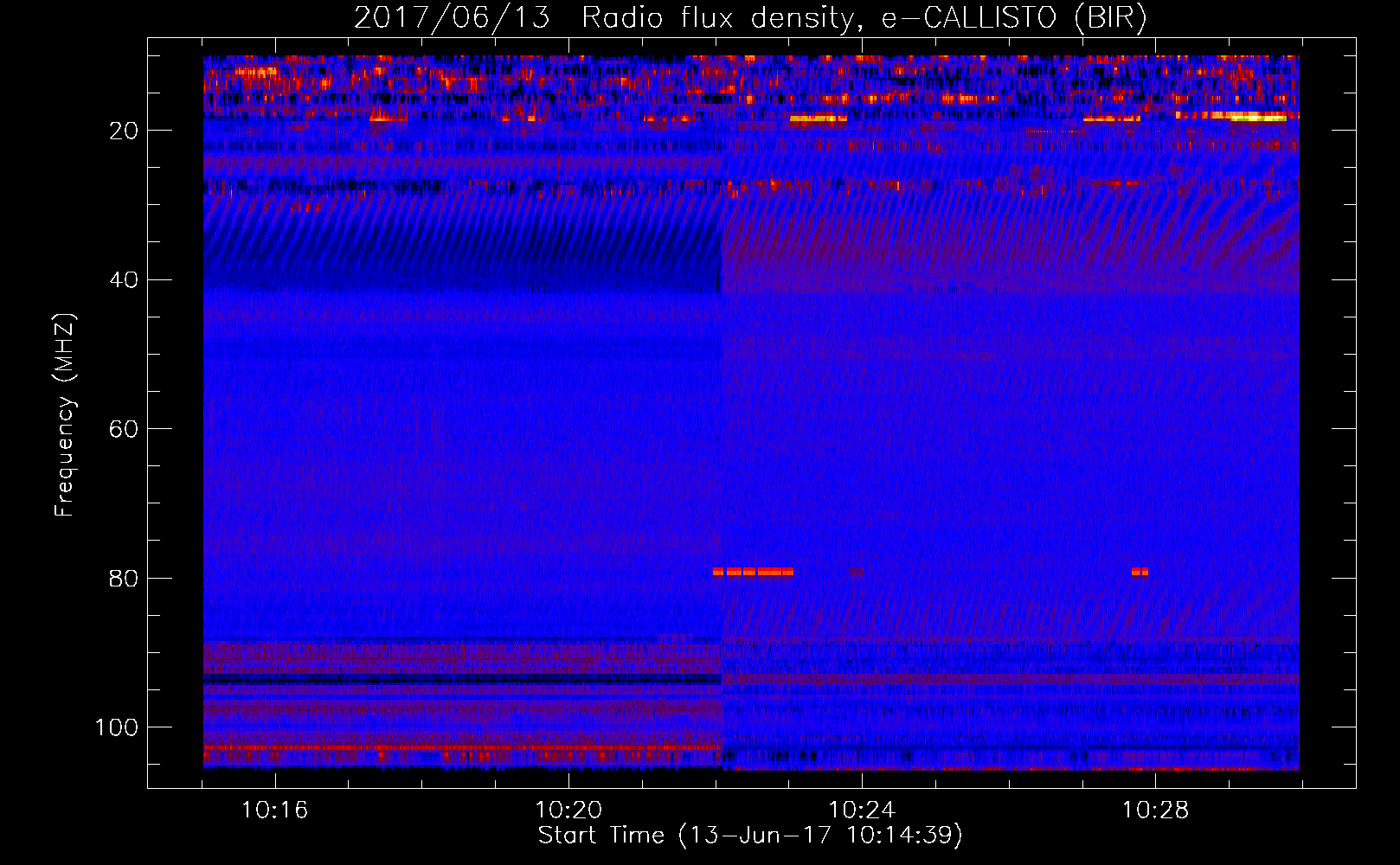Screen dimensions: 1400x865
Task: Select the 80 MHz frequency tick label
Action: coord(124,579)
